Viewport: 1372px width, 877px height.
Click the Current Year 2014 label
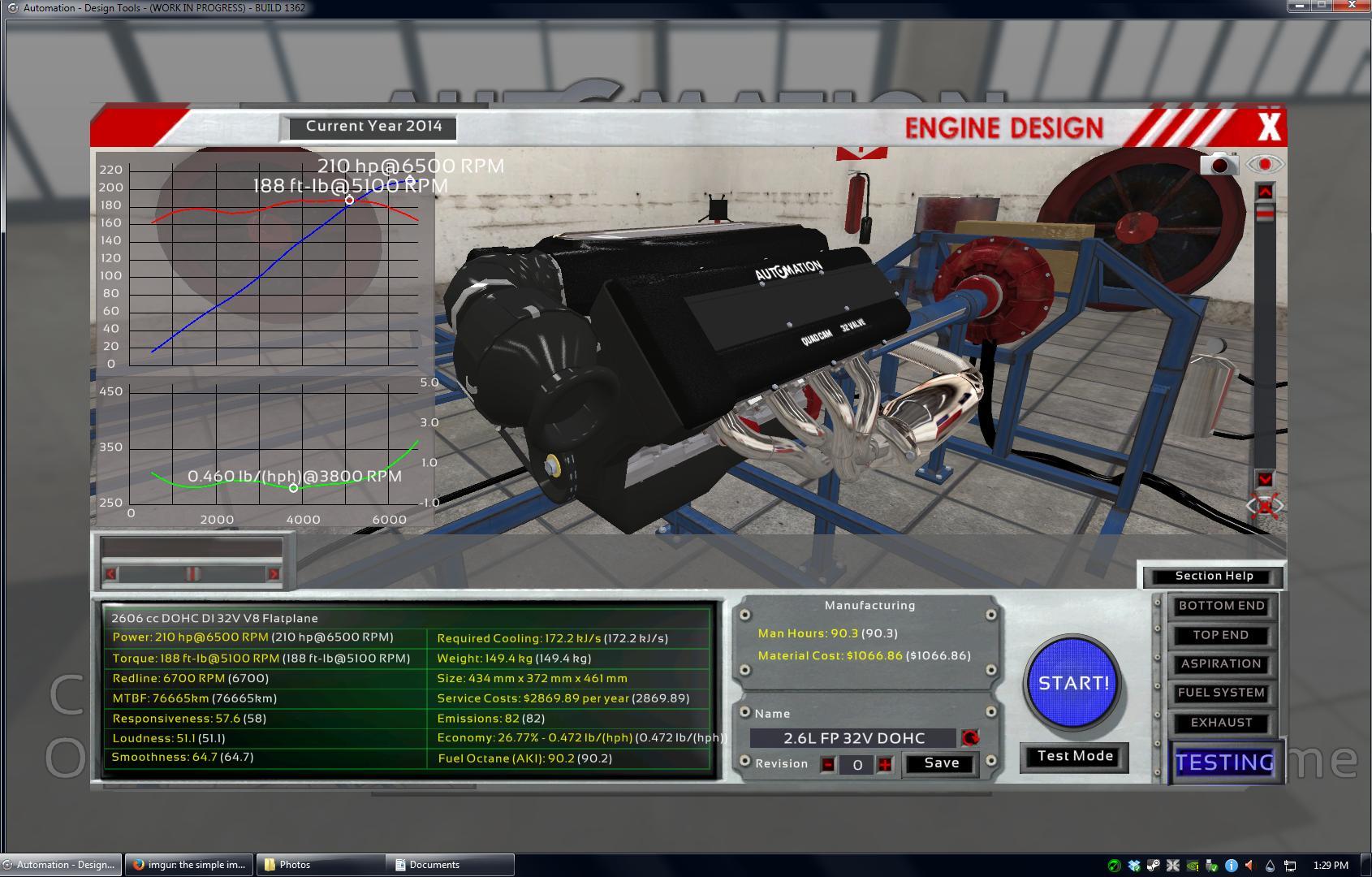373,127
